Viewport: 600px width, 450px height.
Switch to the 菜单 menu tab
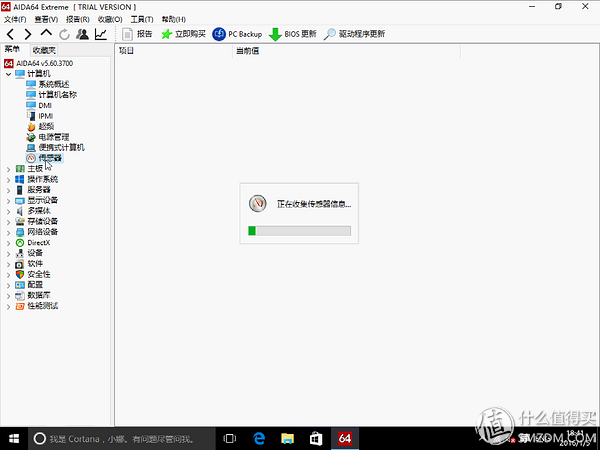point(12,49)
